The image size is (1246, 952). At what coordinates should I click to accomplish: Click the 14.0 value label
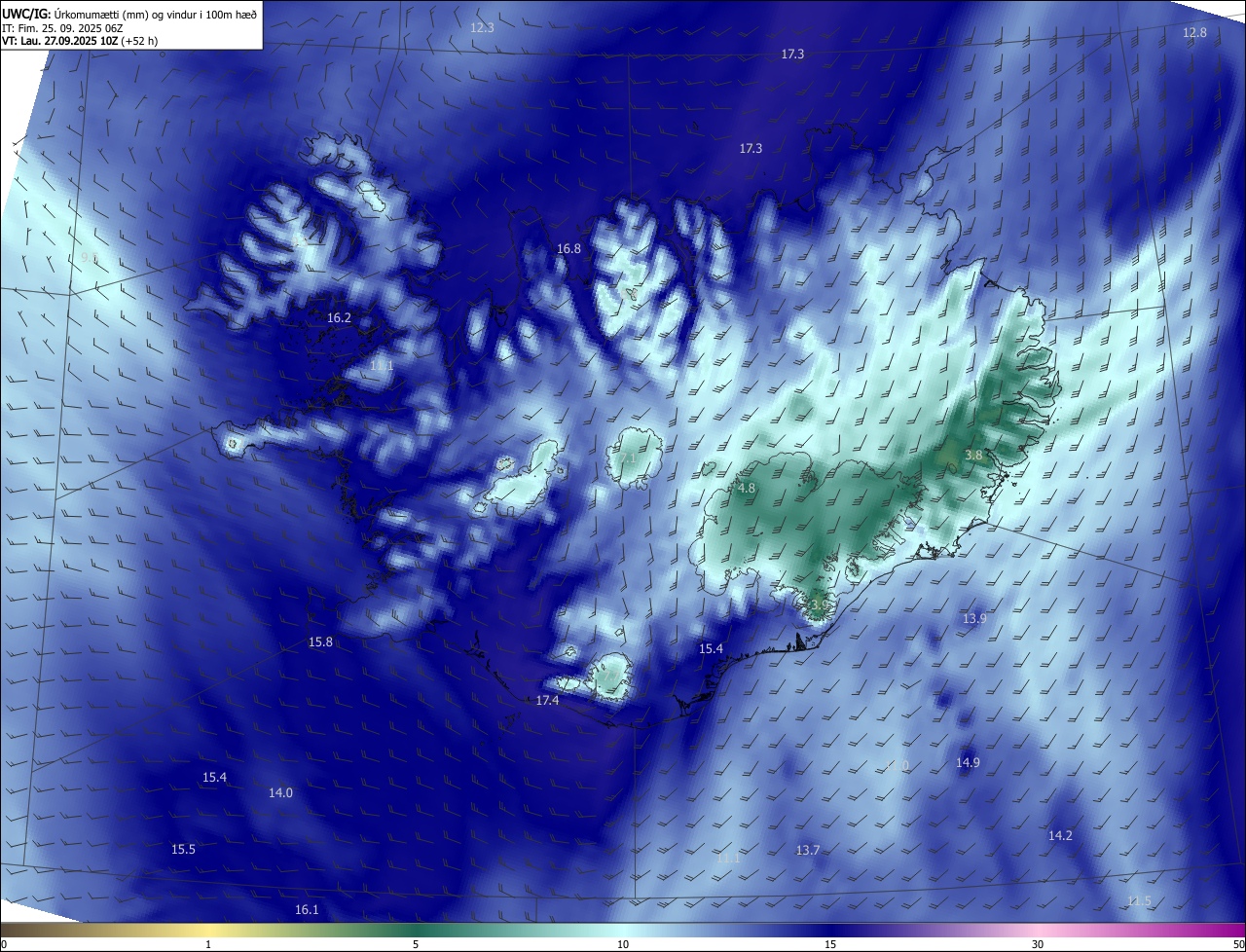[280, 793]
